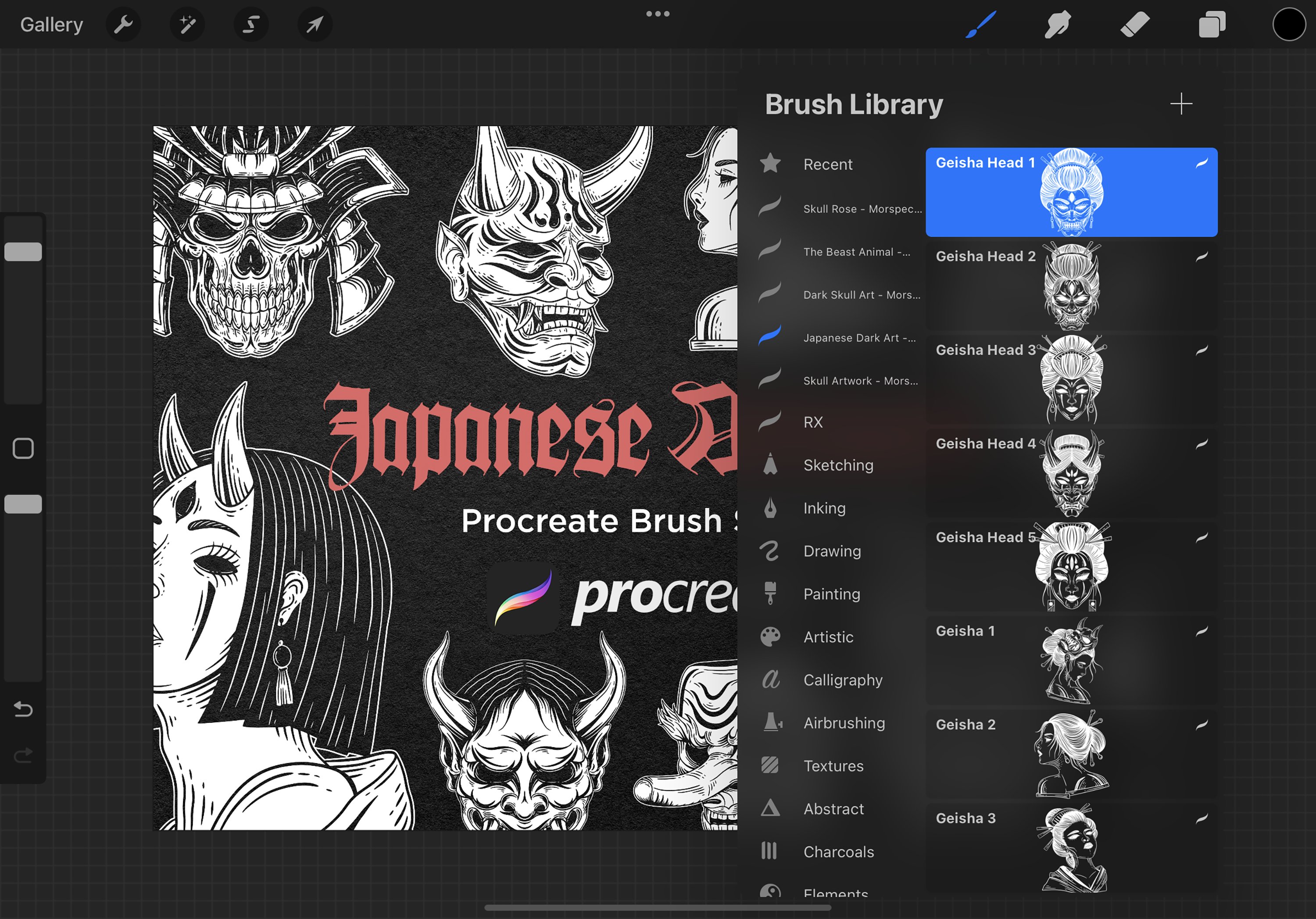The width and height of the screenshot is (1316, 919).
Task: Select the Geisha Head 3 brush
Action: tap(1071, 379)
